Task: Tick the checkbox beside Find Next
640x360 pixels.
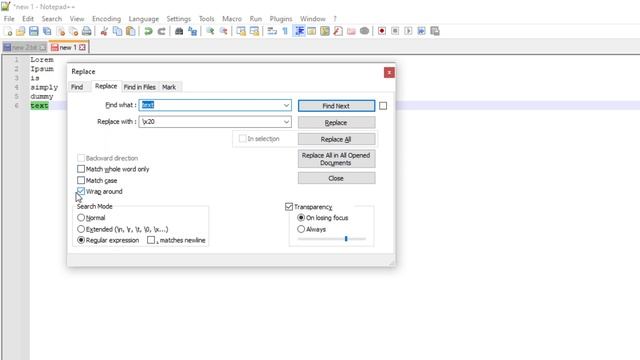Action: pos(383,106)
